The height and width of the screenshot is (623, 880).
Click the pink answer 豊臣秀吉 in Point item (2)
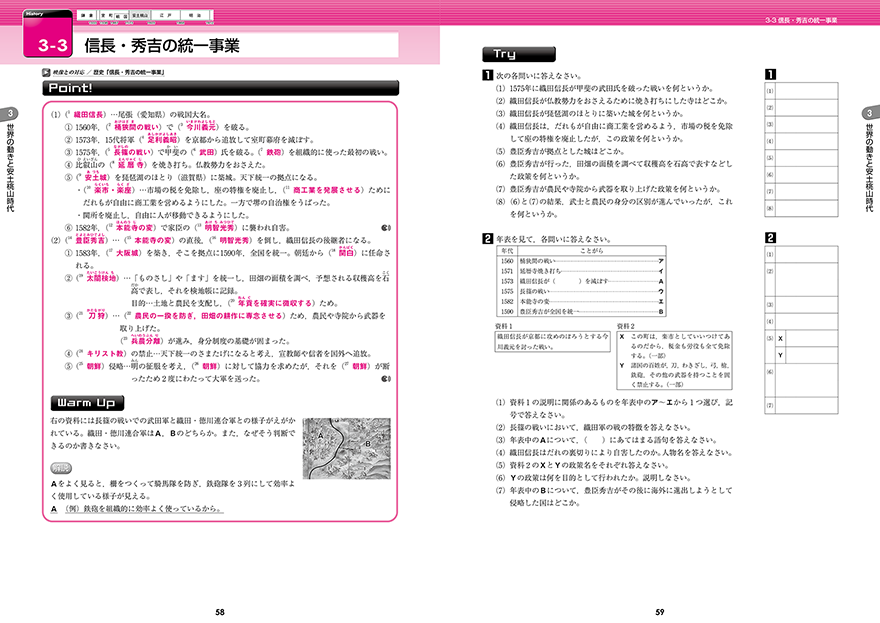[90, 240]
